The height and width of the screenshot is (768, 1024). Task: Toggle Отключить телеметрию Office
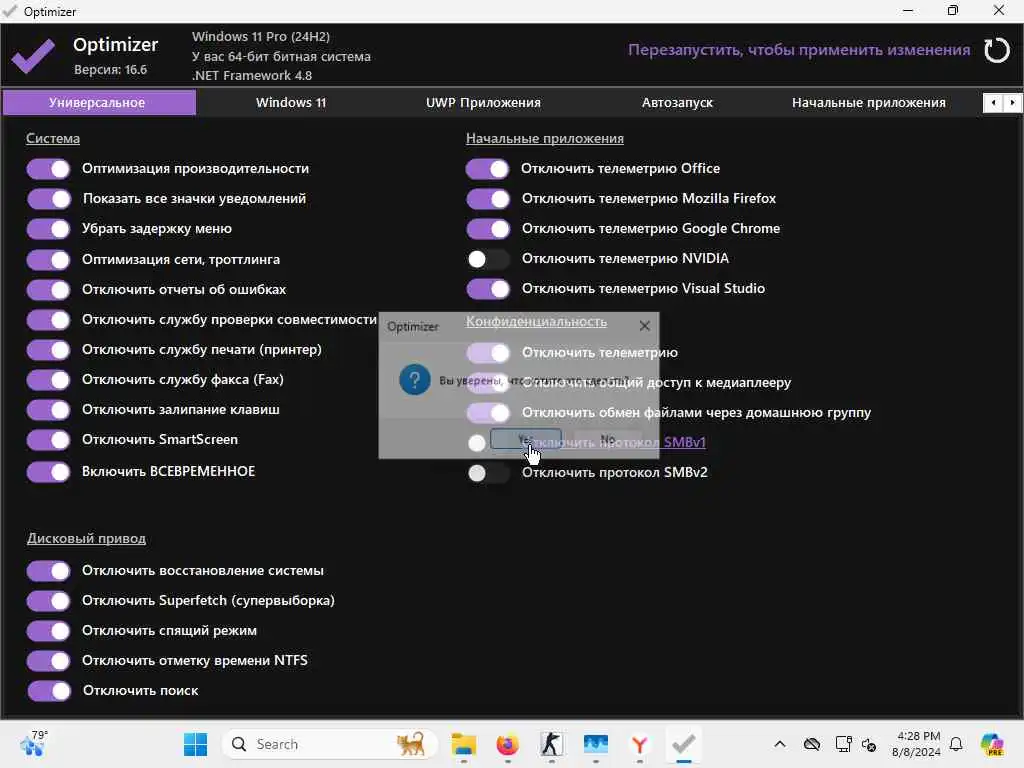(488, 169)
